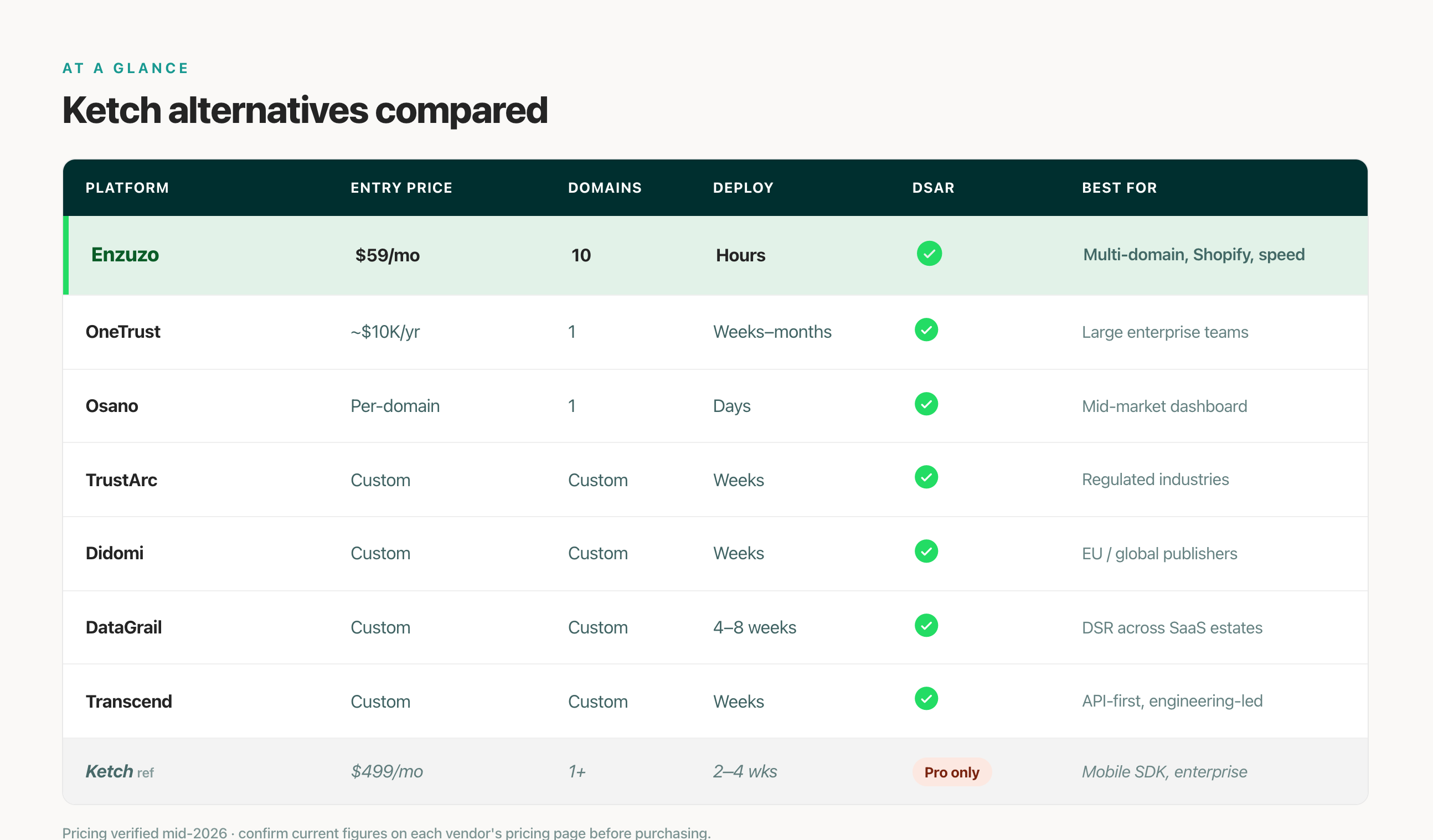Click the green DSAR checkmark in Enzuzo row
The image size is (1433, 840).
point(929,254)
